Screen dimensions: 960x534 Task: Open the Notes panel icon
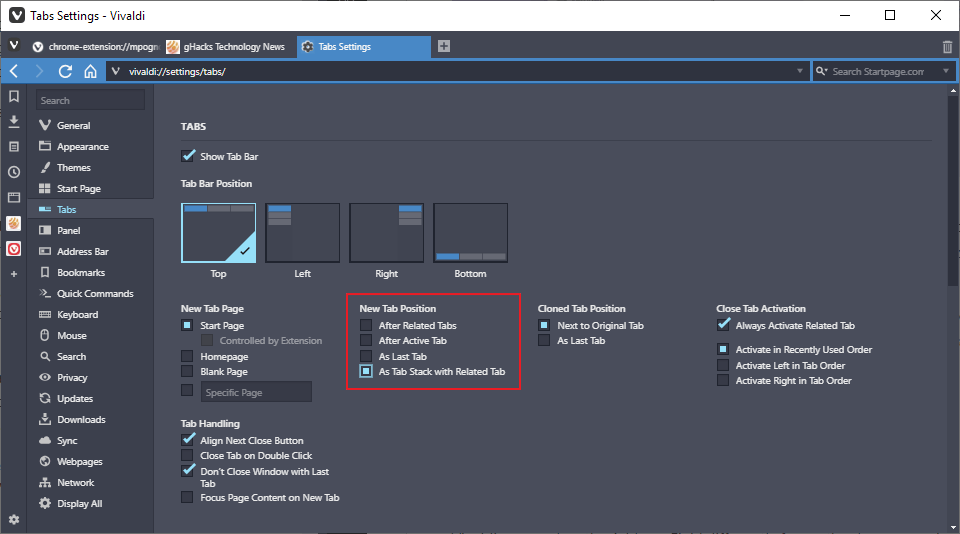point(13,147)
